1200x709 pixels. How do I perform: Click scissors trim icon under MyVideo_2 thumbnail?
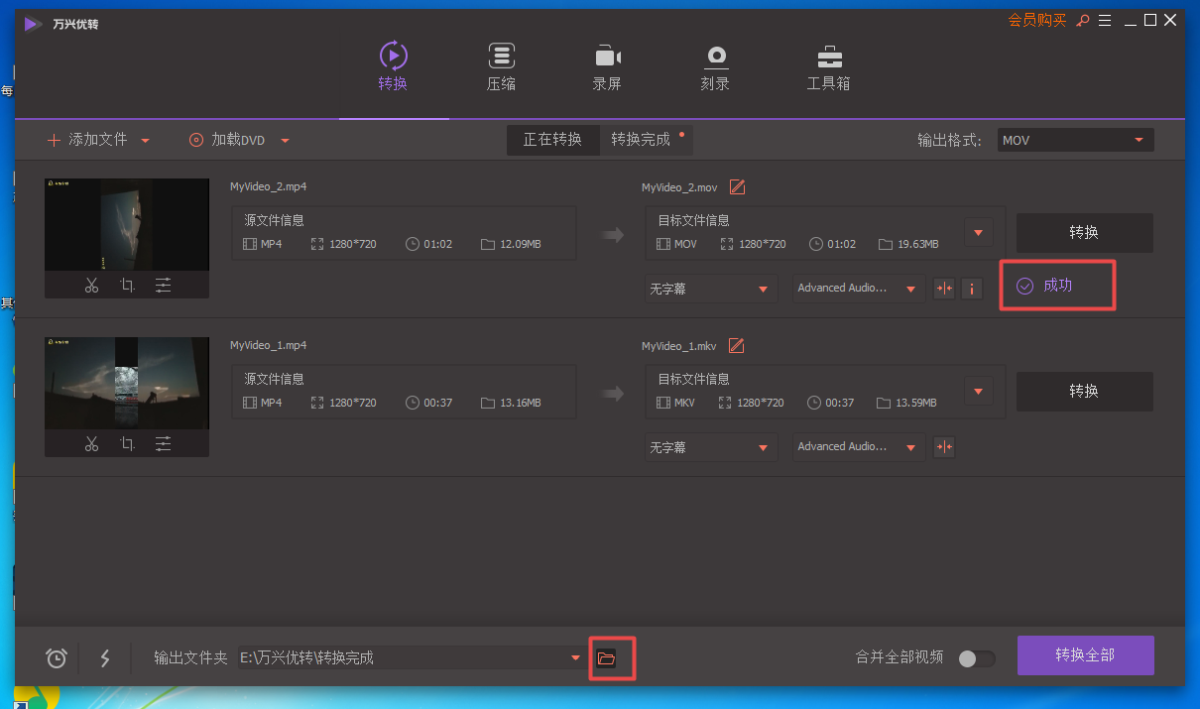point(92,286)
